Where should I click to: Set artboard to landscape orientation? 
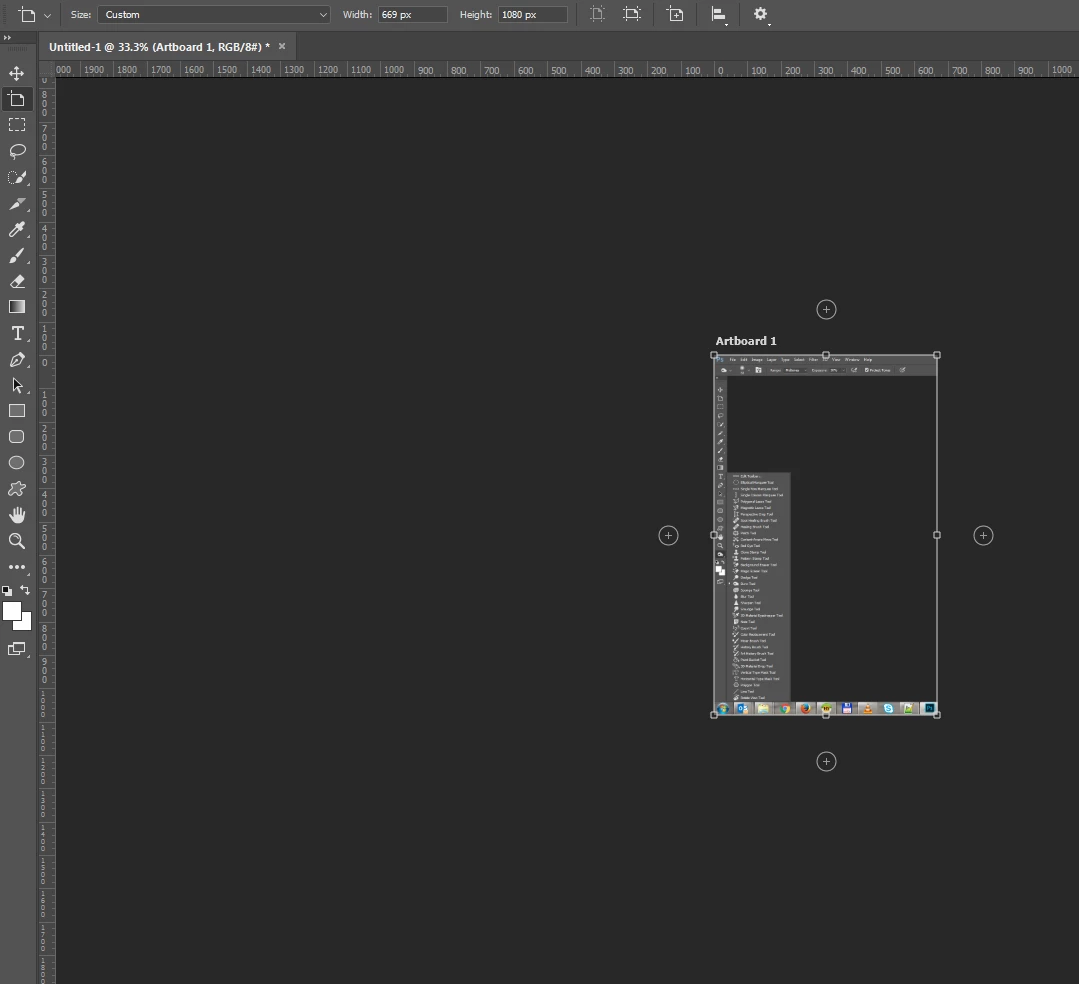tap(631, 14)
